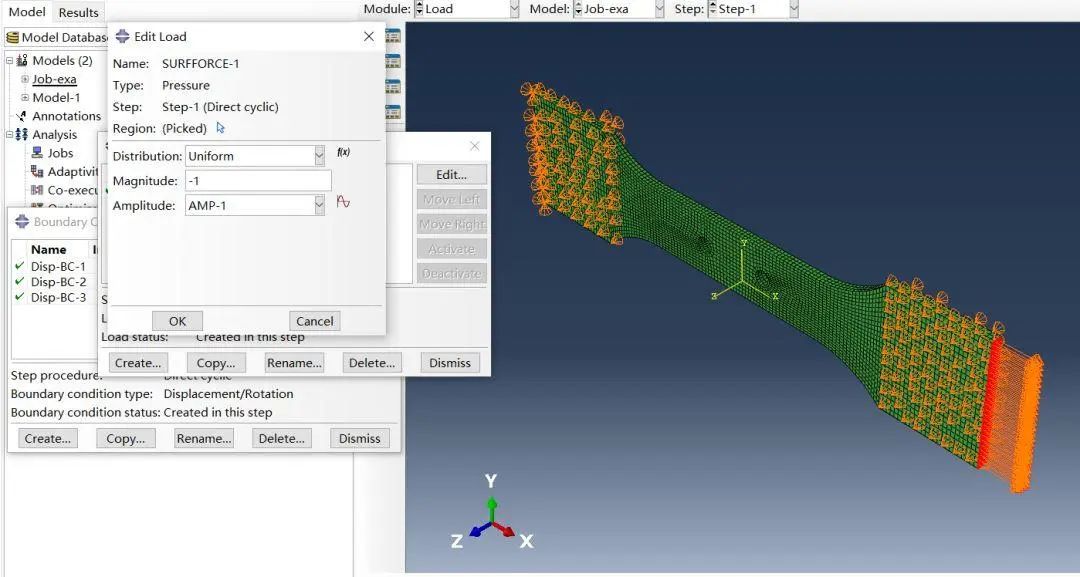Viewport: 1080px width, 577px height.
Task: Click the Annotations icon in the tree
Action: (21, 116)
